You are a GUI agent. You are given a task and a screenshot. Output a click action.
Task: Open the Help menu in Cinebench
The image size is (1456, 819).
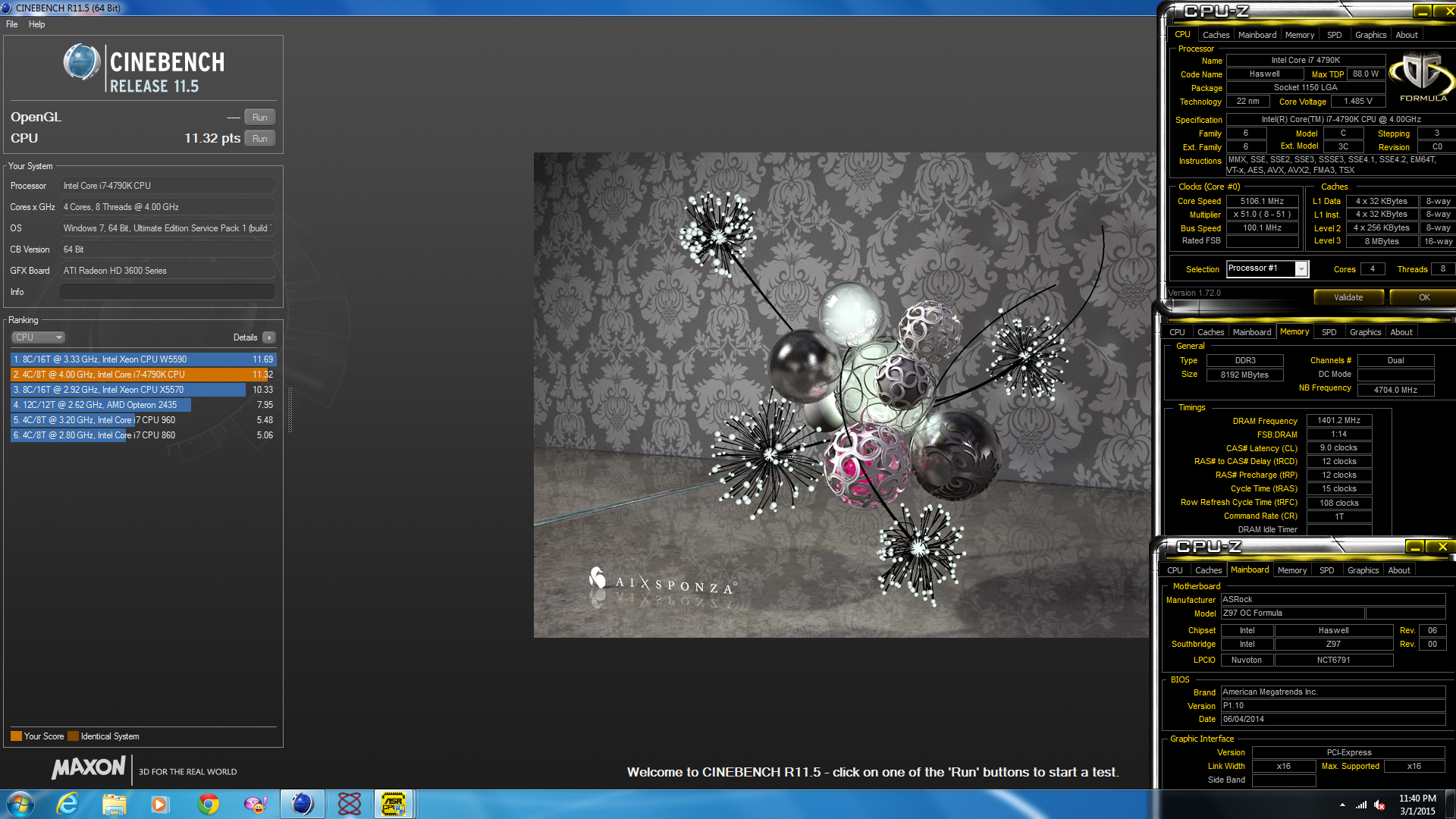37,24
